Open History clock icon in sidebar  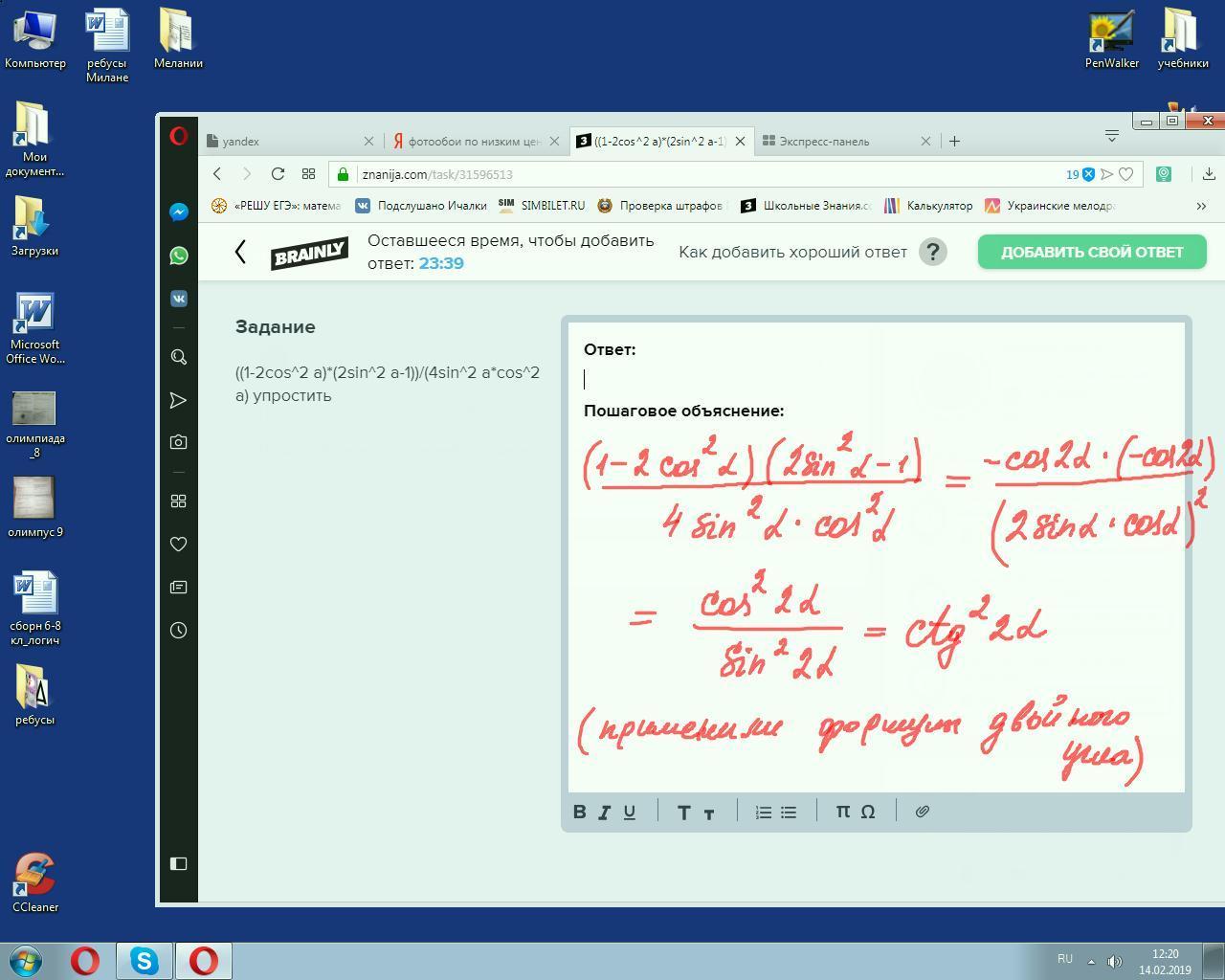(x=179, y=631)
